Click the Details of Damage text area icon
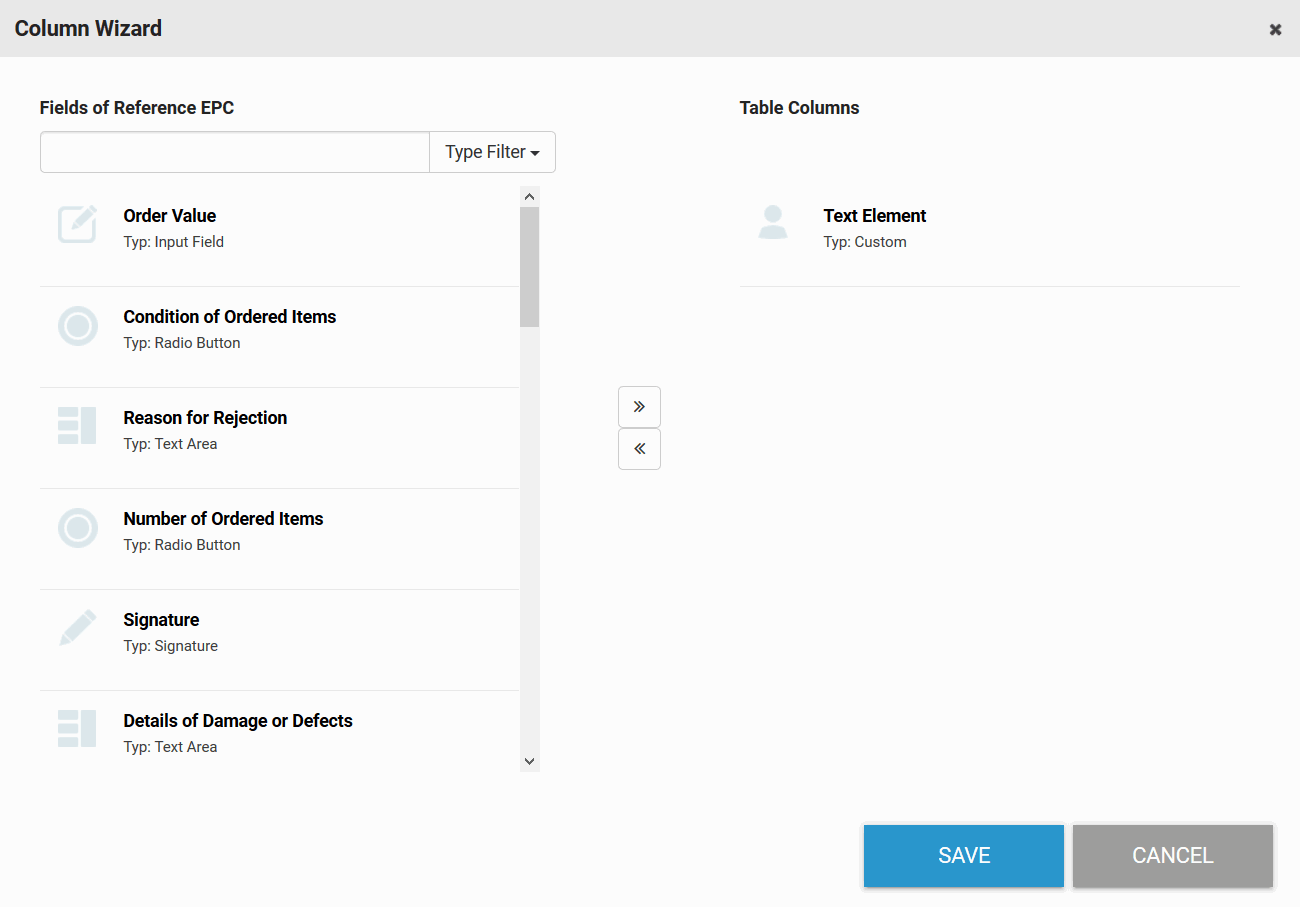 [x=77, y=730]
